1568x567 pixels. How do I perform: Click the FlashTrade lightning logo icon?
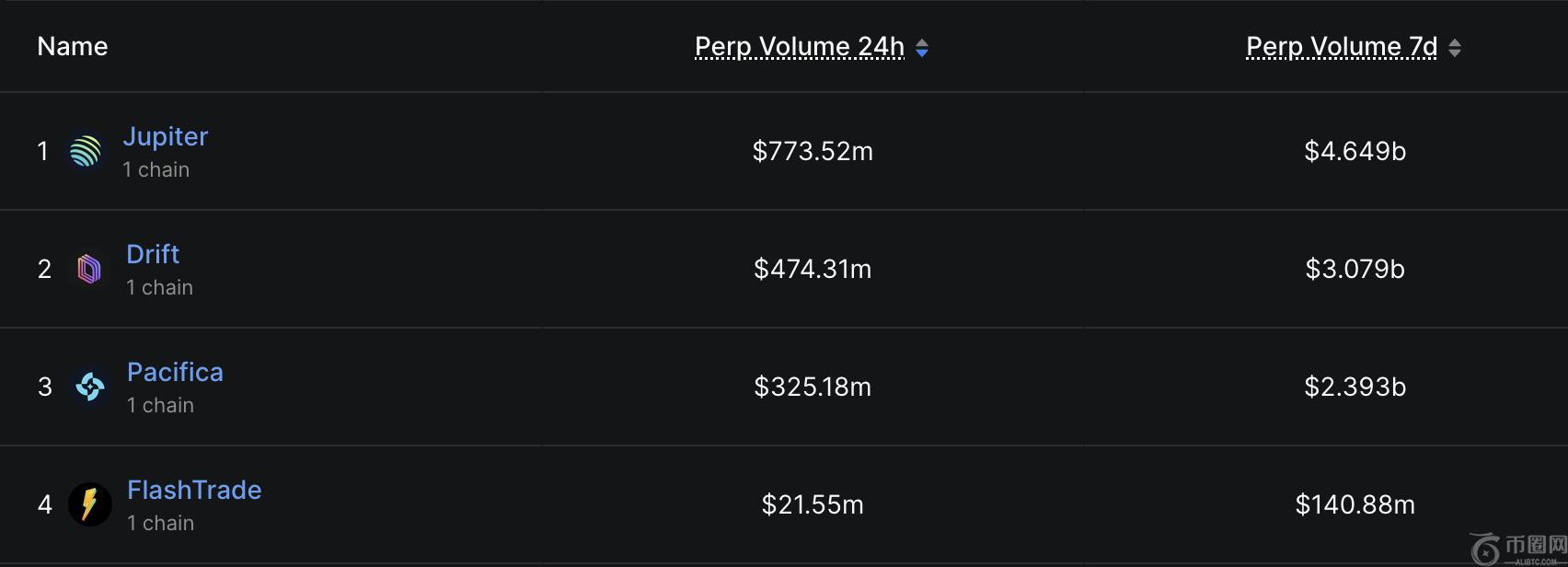(90, 504)
